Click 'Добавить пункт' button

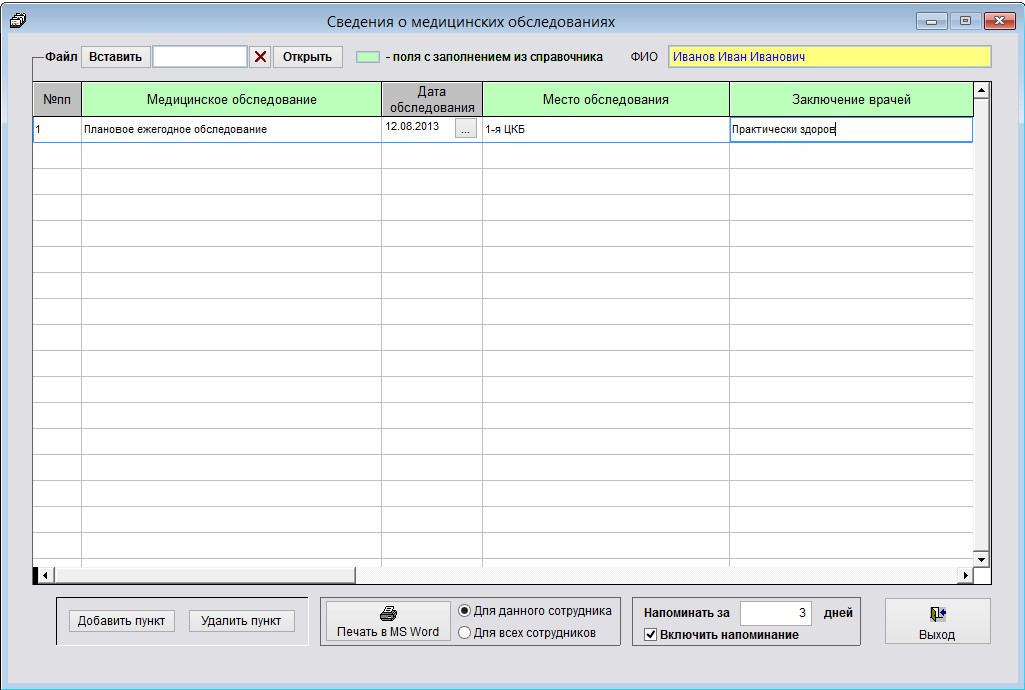pos(121,621)
